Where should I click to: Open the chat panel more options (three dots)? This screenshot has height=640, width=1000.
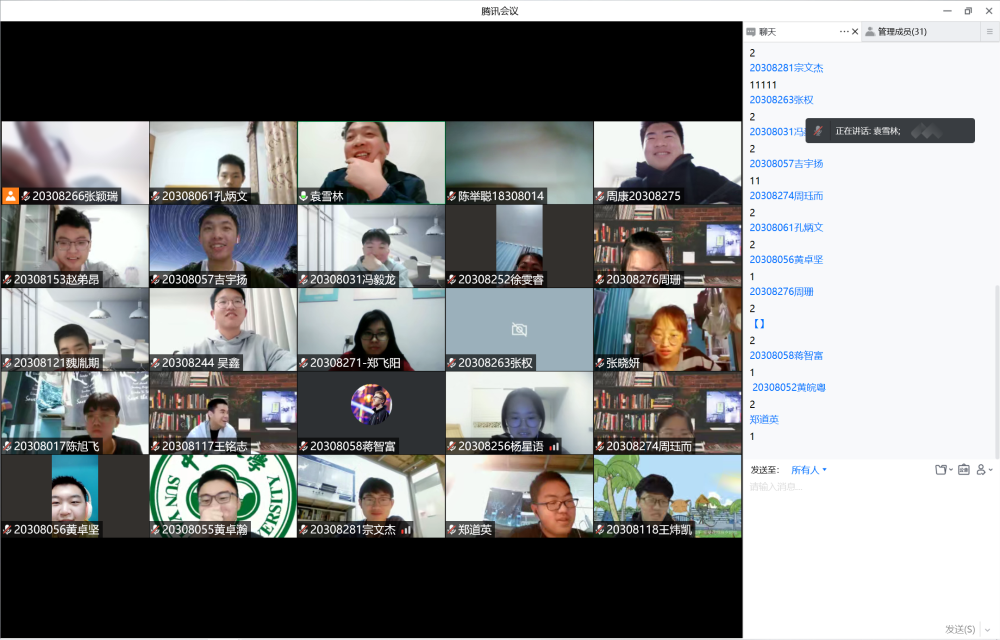[x=843, y=32]
